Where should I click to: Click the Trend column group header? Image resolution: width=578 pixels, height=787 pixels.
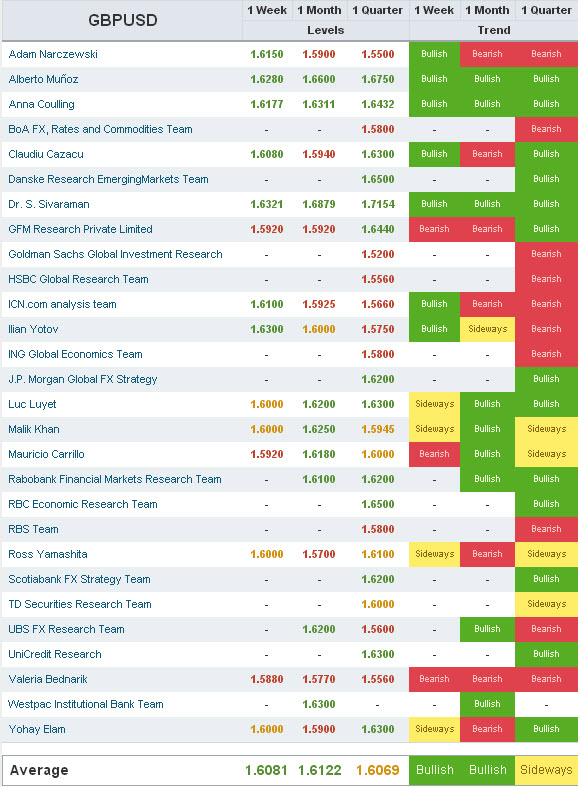[494, 31]
